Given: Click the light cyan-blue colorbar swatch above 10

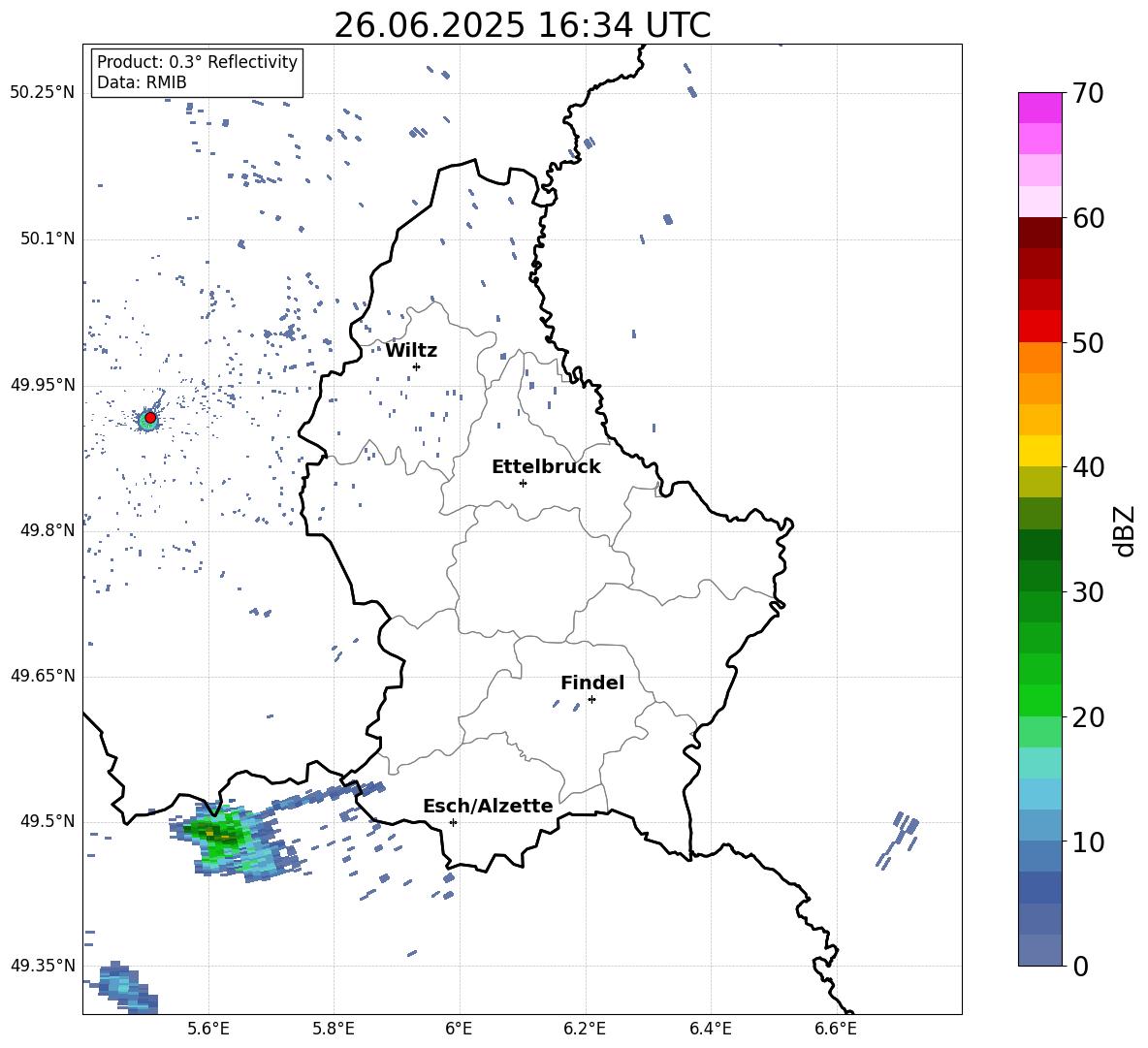Looking at the screenshot, I should tap(1039, 794).
